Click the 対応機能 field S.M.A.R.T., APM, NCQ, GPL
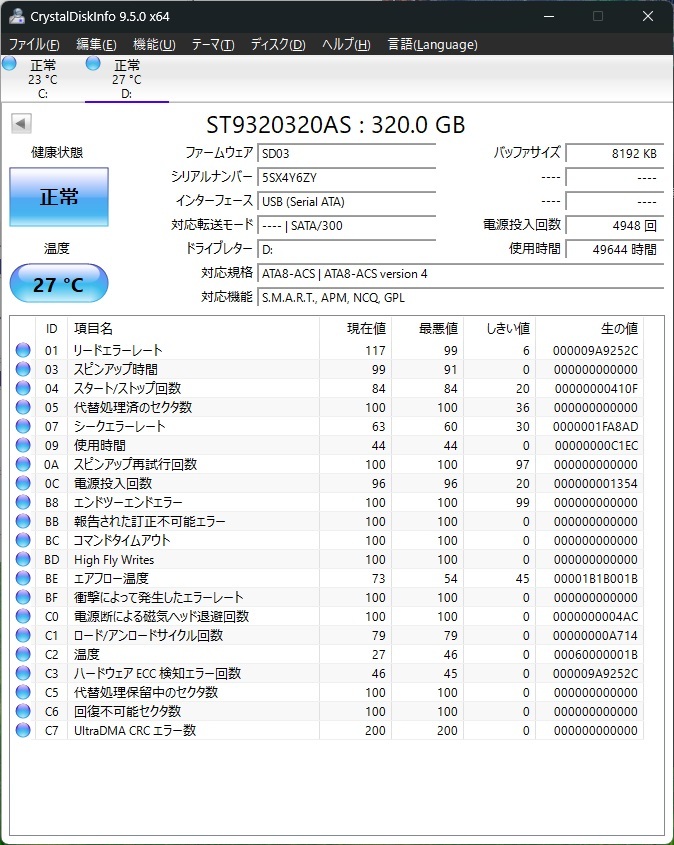Screen dimensions: 674x845 (x=461, y=297)
